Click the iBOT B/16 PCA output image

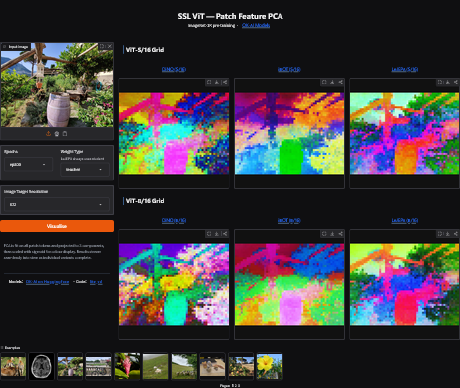click(x=289, y=284)
